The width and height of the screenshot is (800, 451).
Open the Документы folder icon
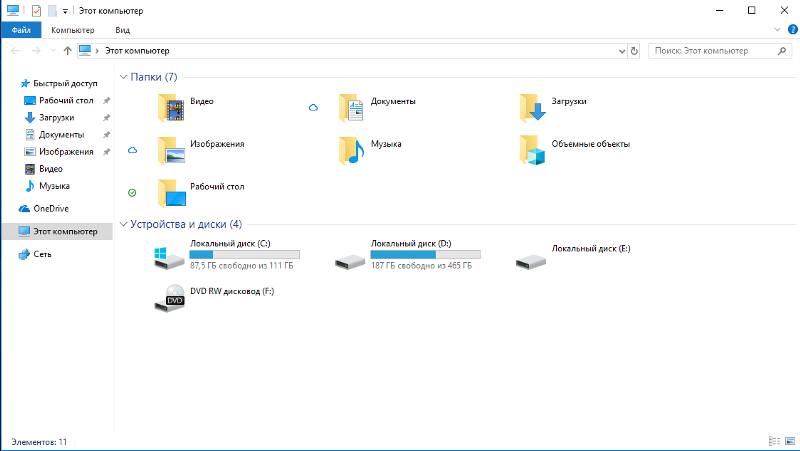click(352, 108)
